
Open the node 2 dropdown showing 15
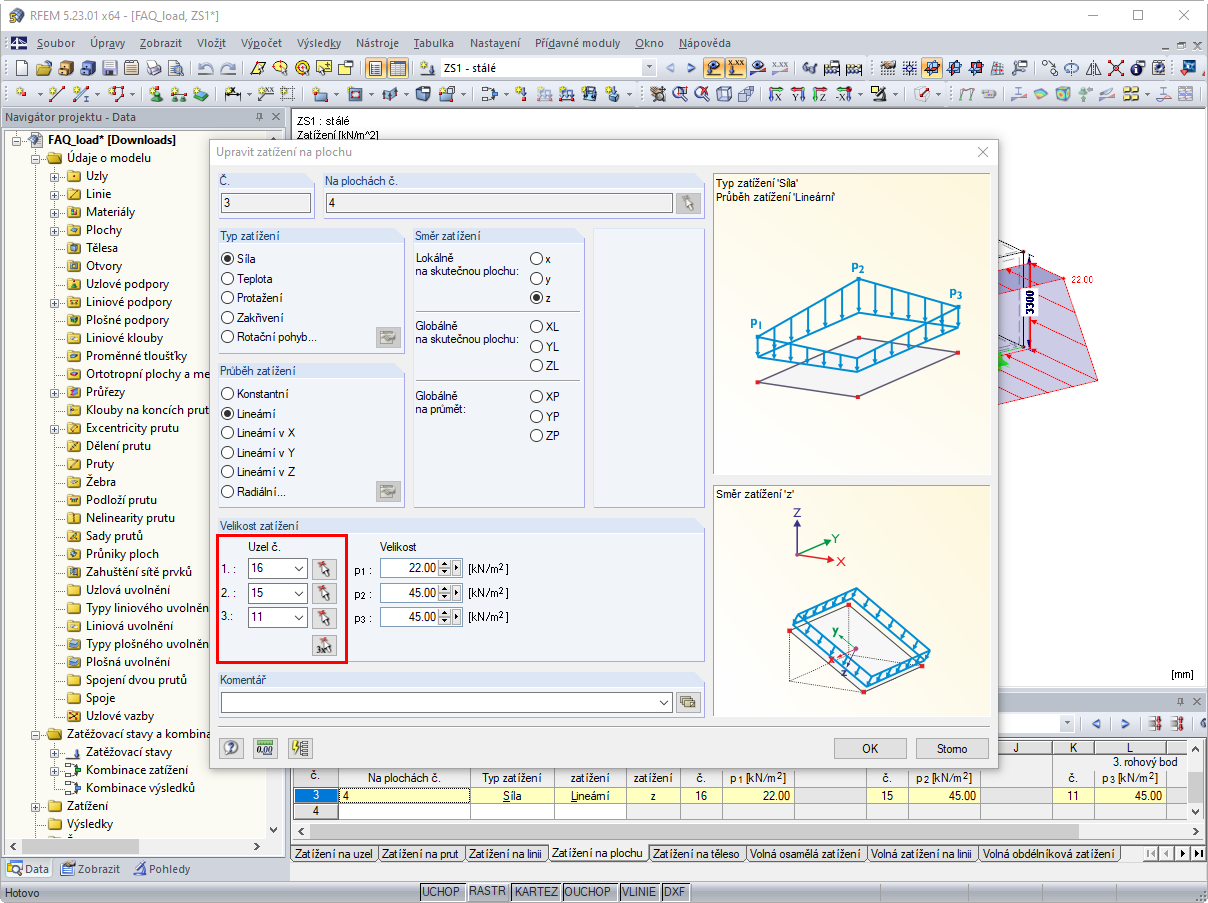(x=298, y=593)
